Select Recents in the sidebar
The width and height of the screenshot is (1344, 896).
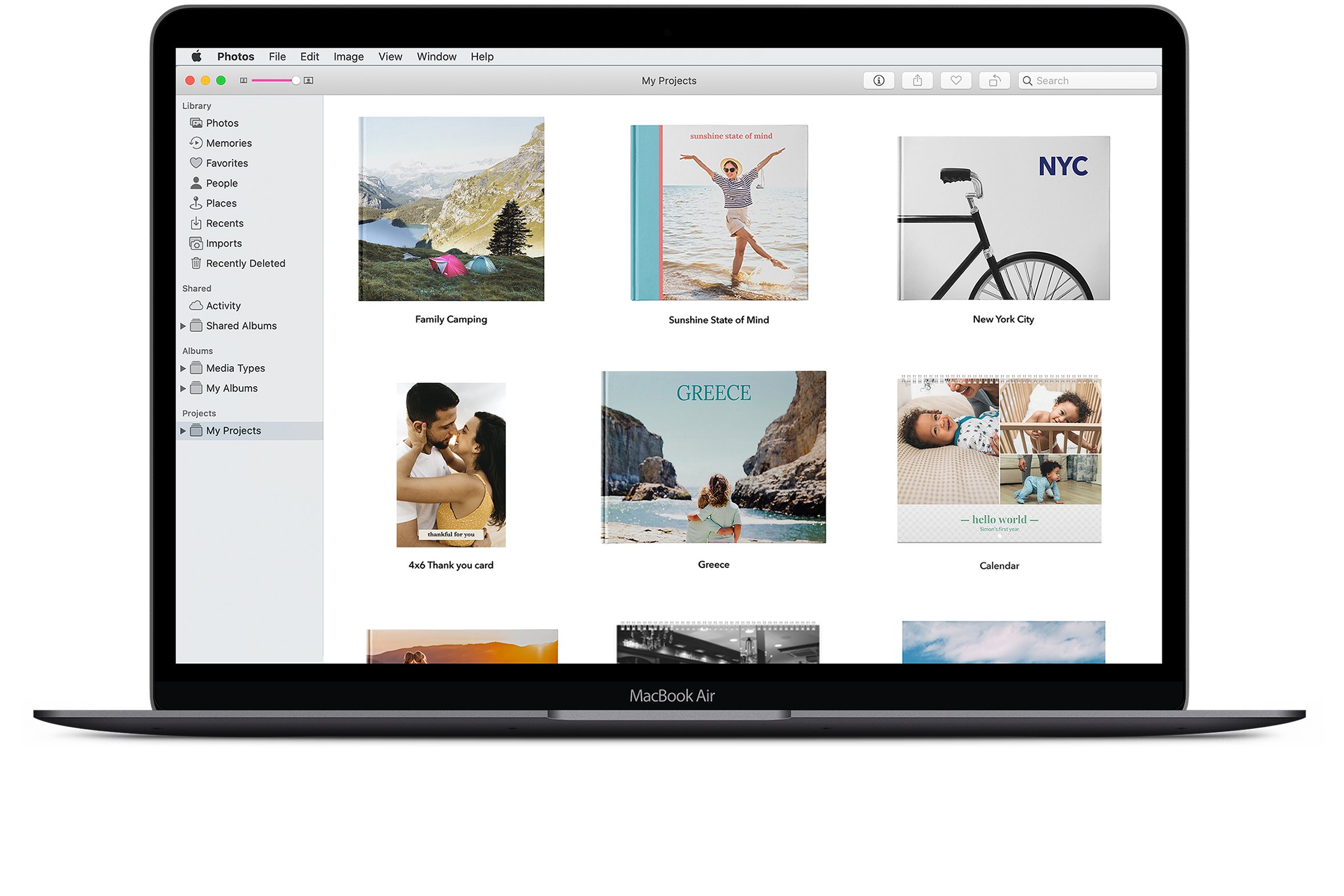[x=217, y=223]
